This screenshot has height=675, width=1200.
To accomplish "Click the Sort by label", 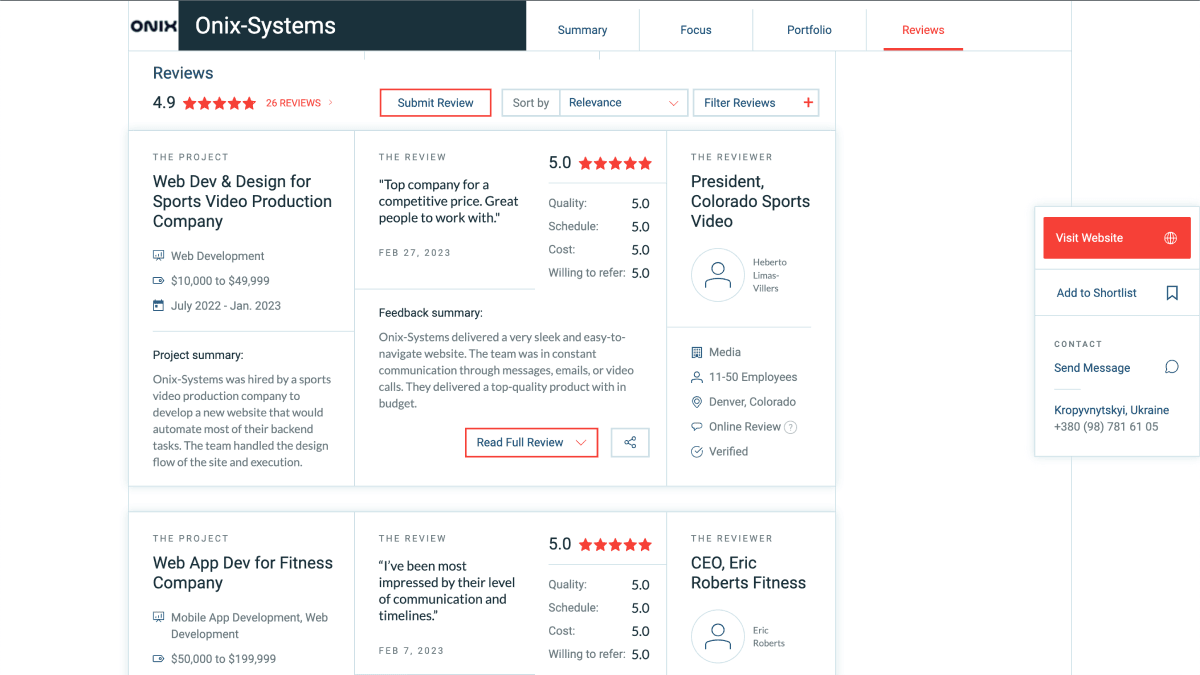I will (531, 103).
